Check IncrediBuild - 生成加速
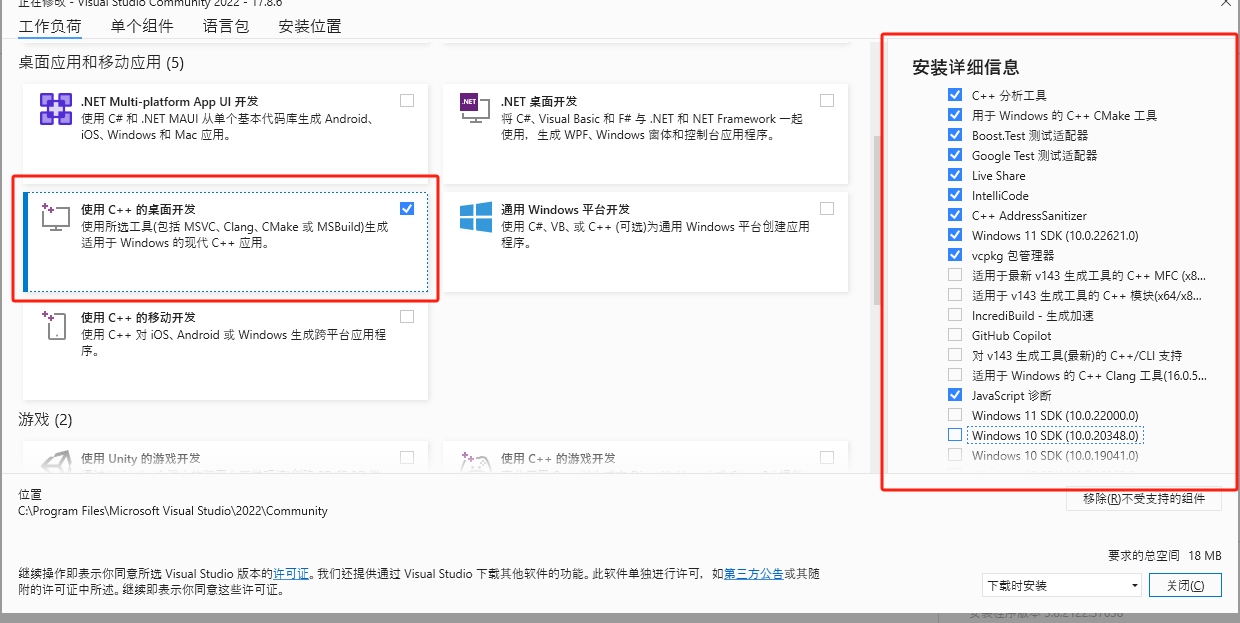The image size is (1240, 623). (x=954, y=315)
